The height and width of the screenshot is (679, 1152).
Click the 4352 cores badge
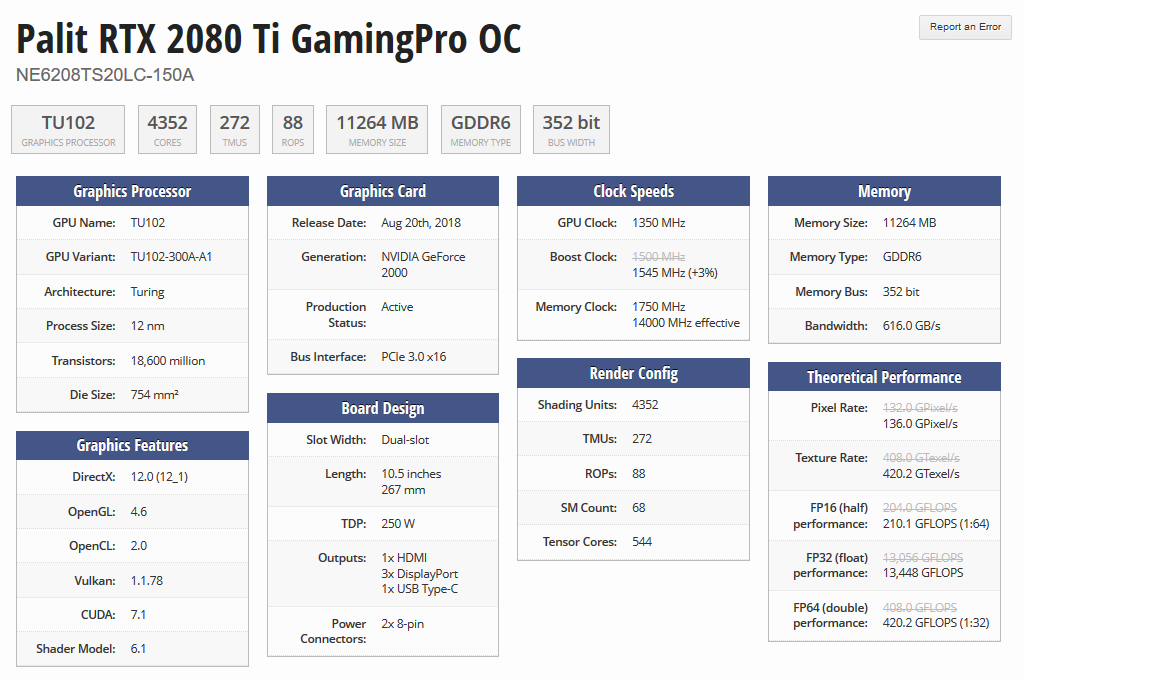pos(168,129)
